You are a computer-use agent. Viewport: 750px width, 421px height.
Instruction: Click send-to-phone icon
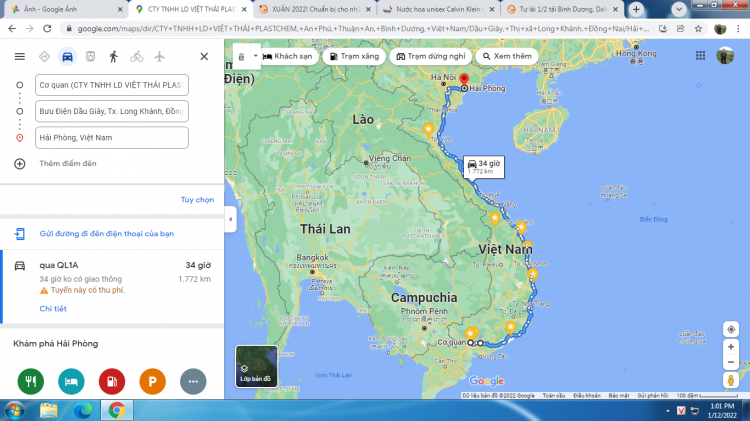coord(20,233)
